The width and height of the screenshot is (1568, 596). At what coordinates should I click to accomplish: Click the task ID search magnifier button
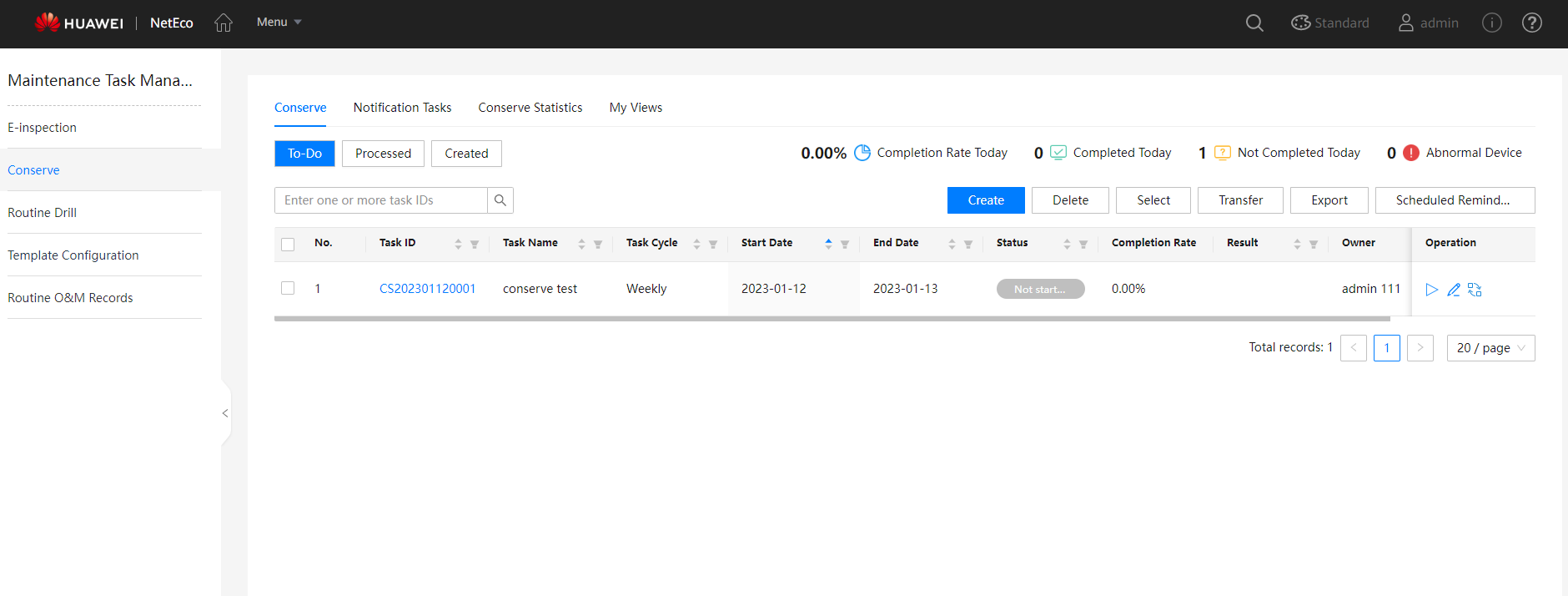point(500,200)
